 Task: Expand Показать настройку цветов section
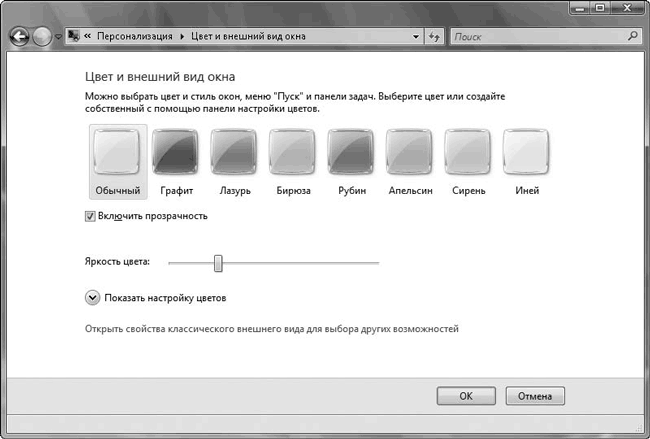[x=93, y=297]
